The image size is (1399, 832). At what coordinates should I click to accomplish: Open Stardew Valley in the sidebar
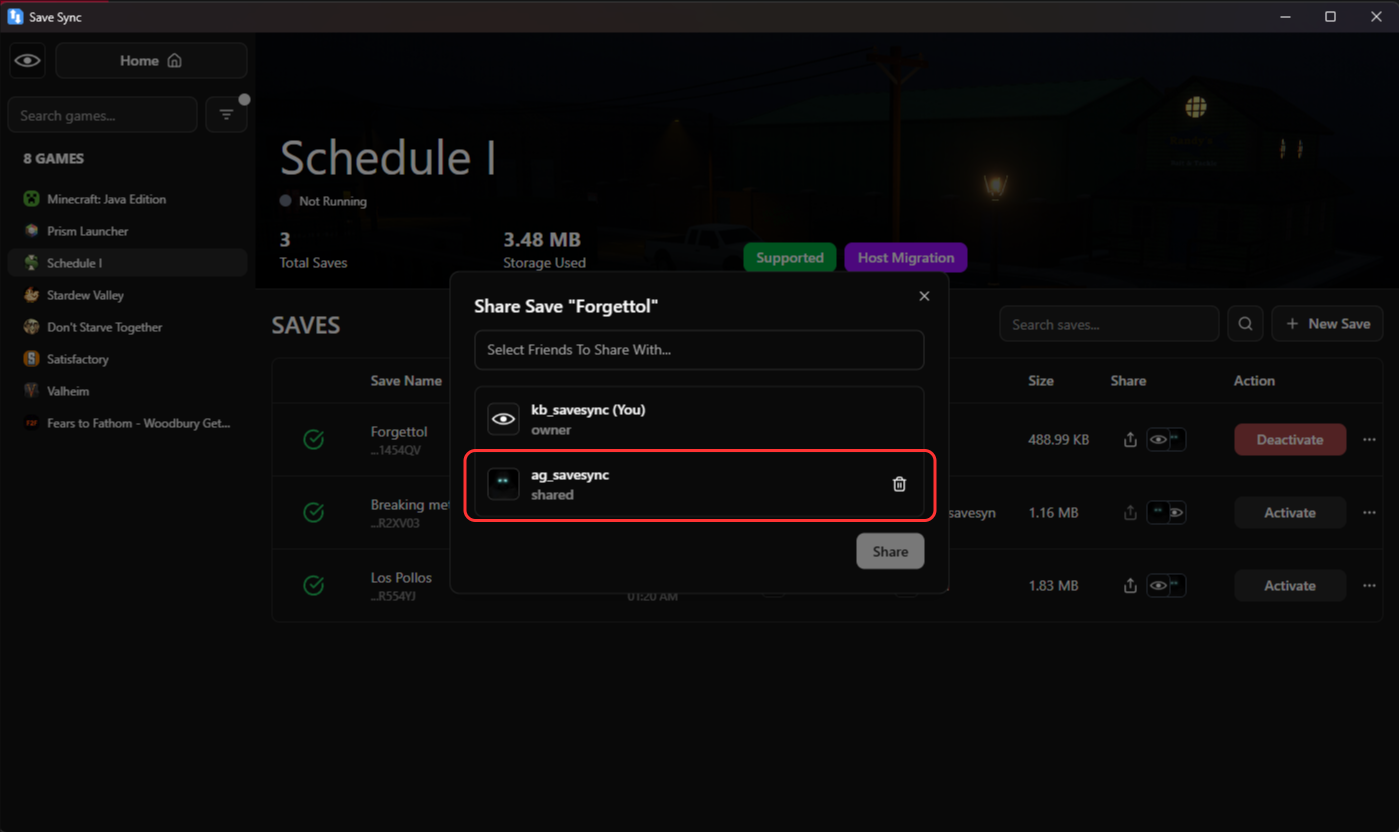[x=127, y=295]
